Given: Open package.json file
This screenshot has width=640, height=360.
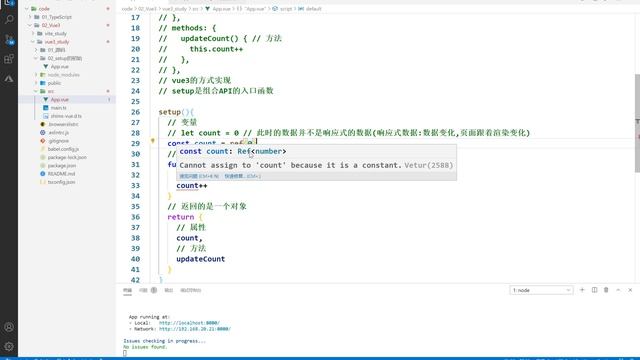Looking at the screenshot, I should (62, 165).
